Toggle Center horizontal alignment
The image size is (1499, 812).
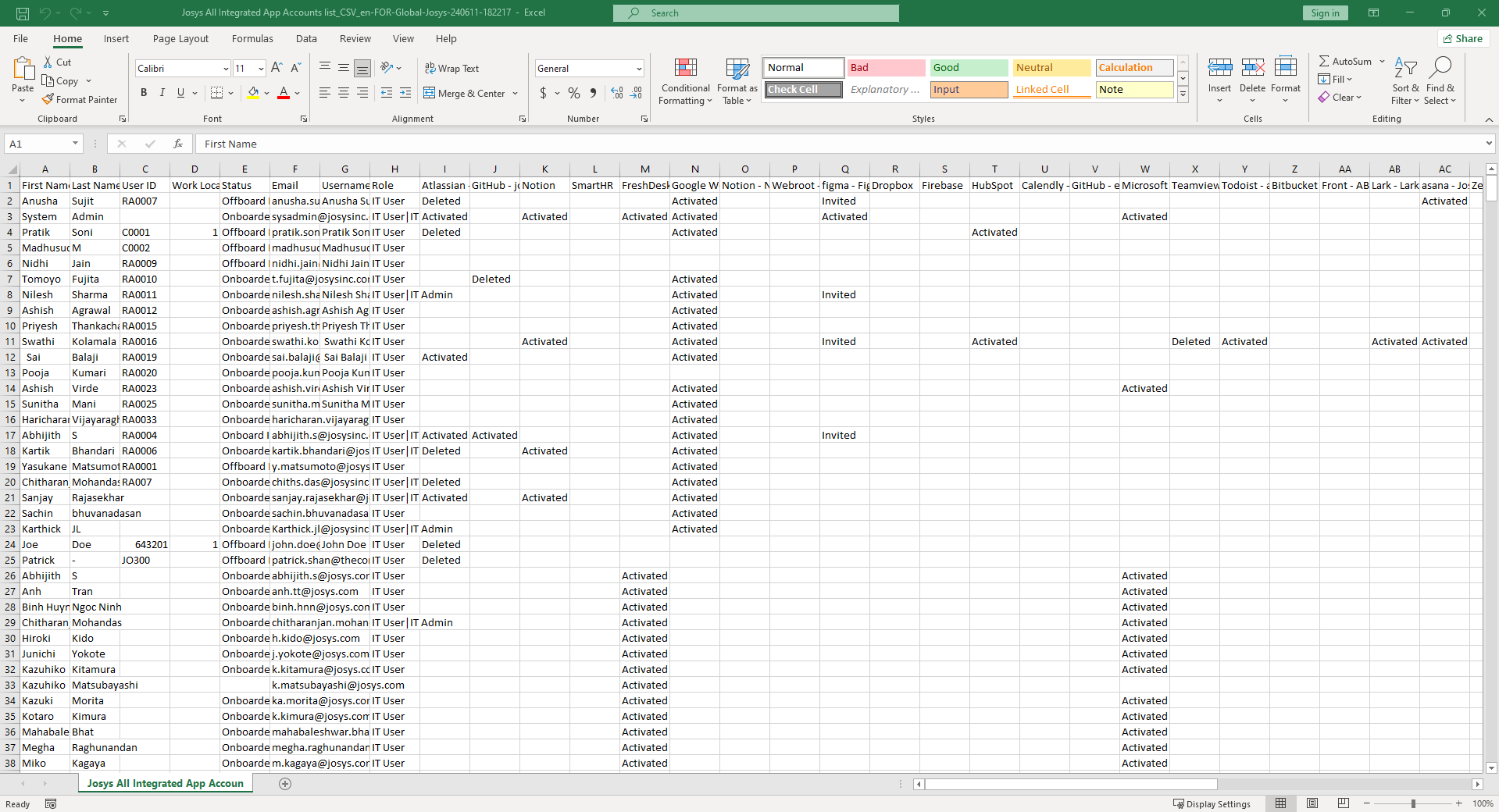(344, 93)
